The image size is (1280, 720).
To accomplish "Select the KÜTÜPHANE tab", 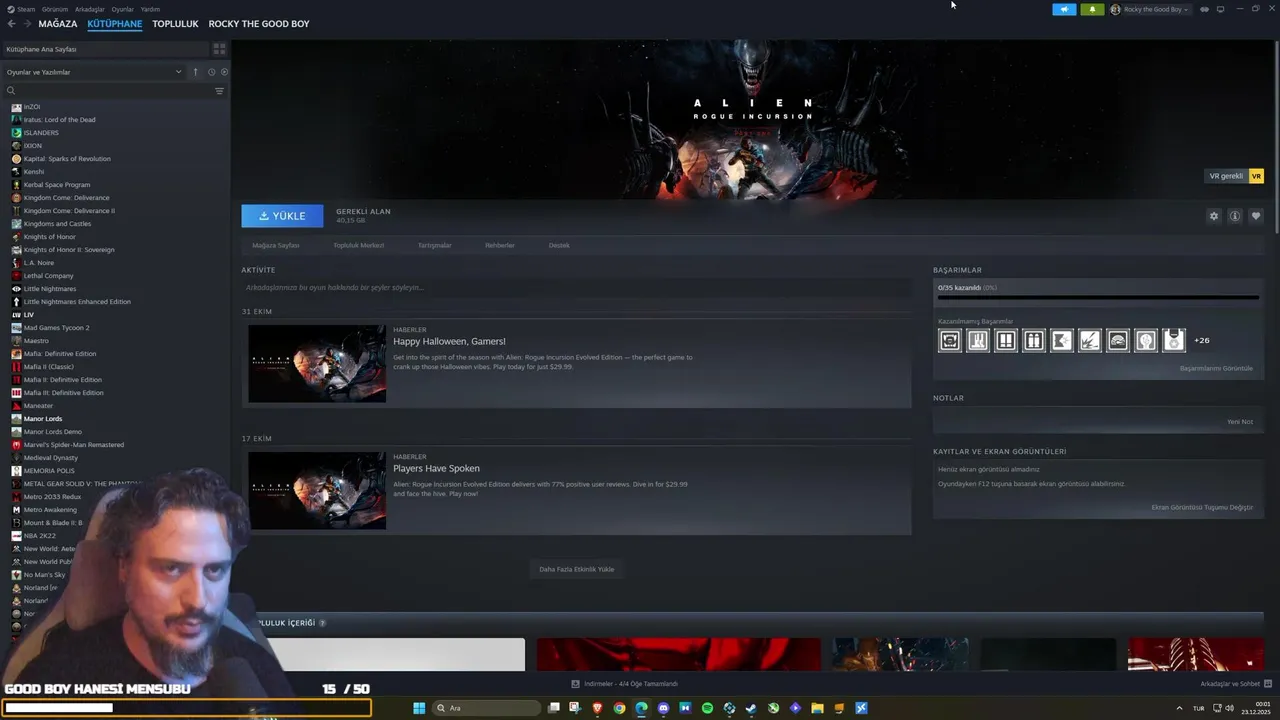I will [x=114, y=24].
